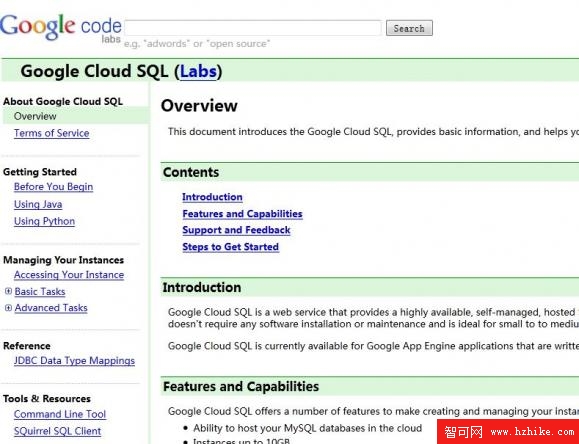Jump to Introduction in Contents
The height and width of the screenshot is (444, 579).
pyautogui.click(x=212, y=197)
